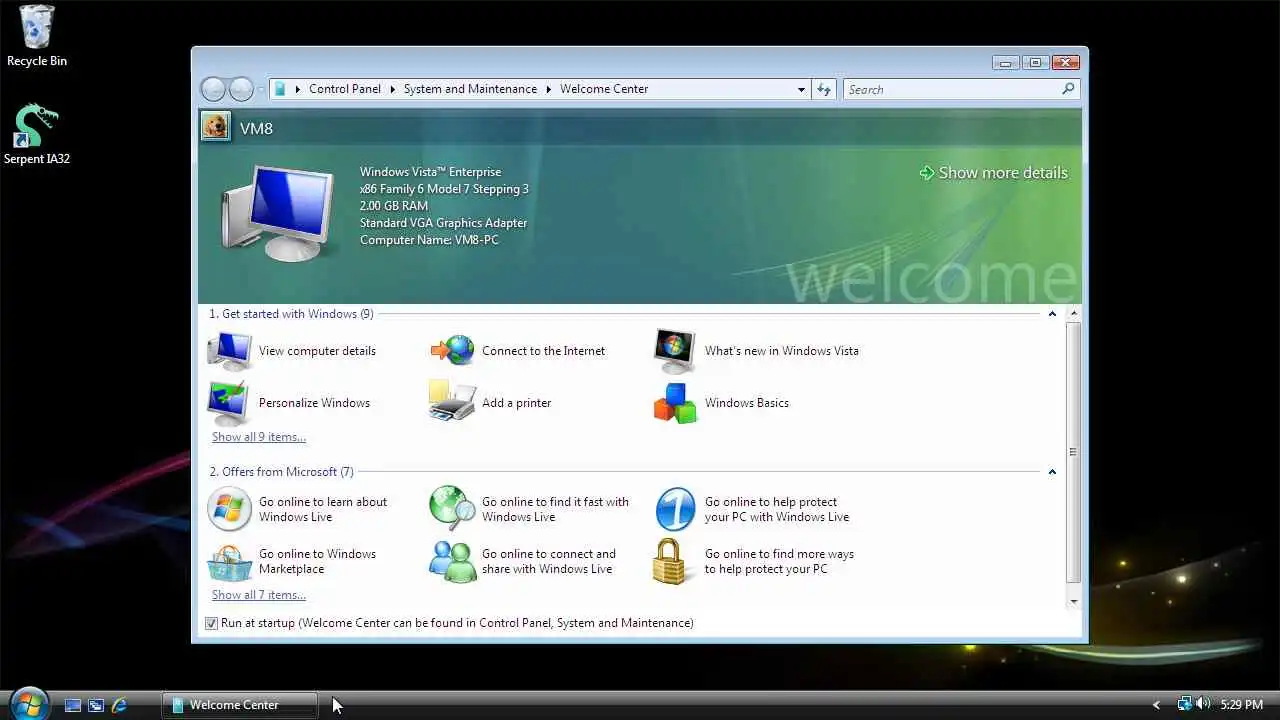Click the Forward navigation arrow
Viewport: 1280px width, 720px height.
[241, 89]
